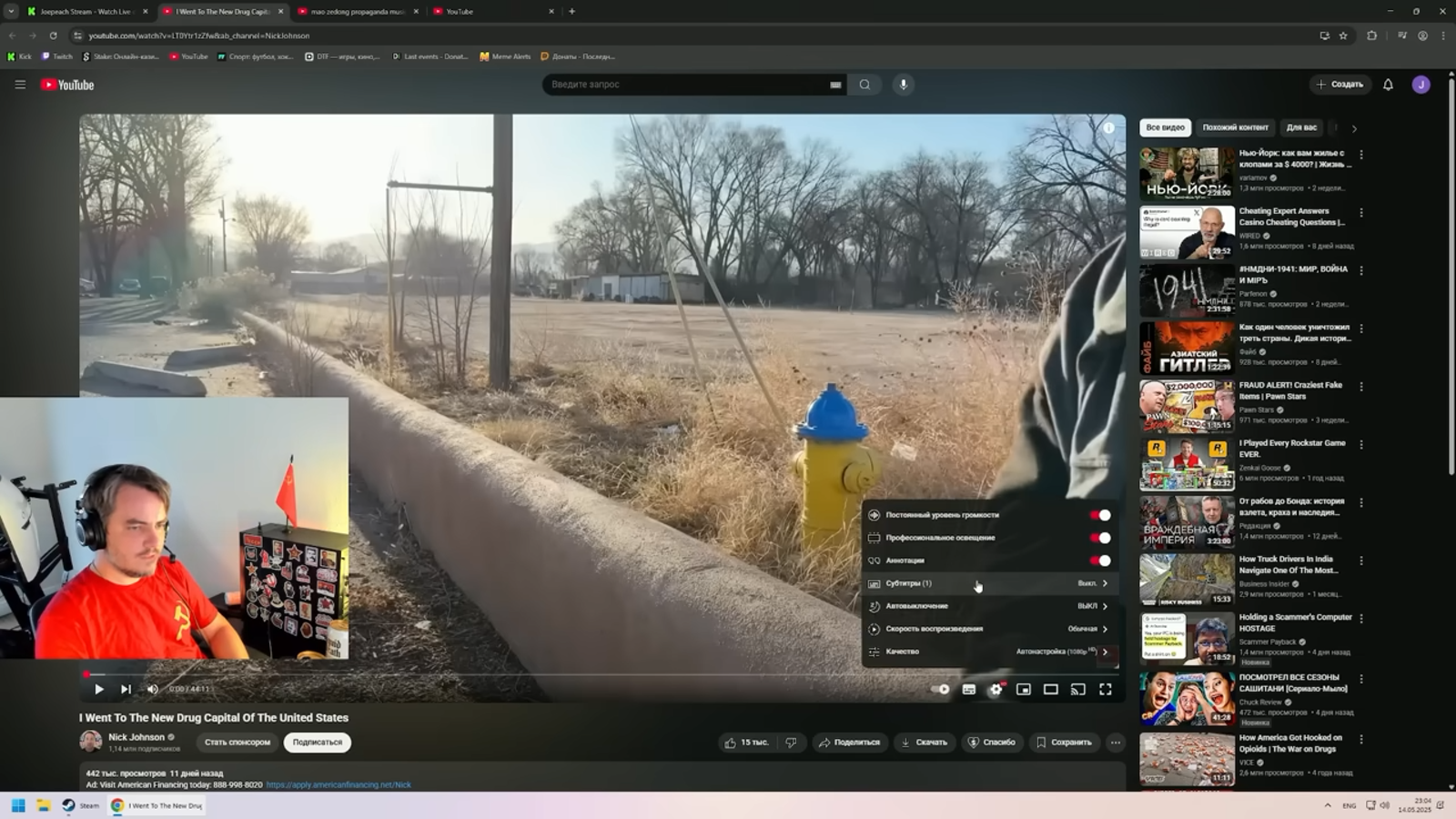Start voice search with the microphone
The height and width of the screenshot is (819, 1456).
[903, 85]
